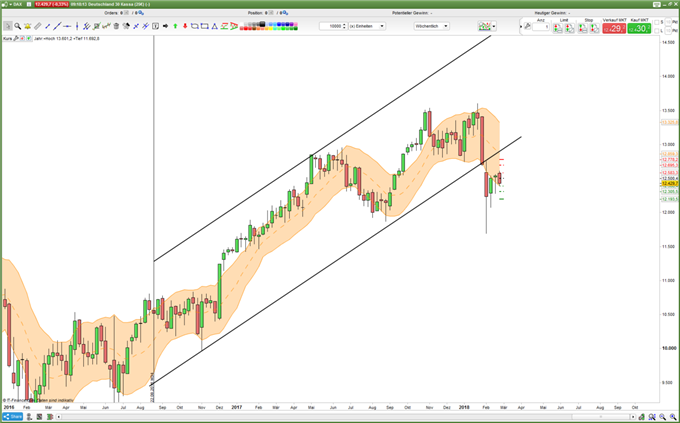Screen dimensions: 680x423
Task: Collapse the order panel arrow expander
Action: coord(521,26)
